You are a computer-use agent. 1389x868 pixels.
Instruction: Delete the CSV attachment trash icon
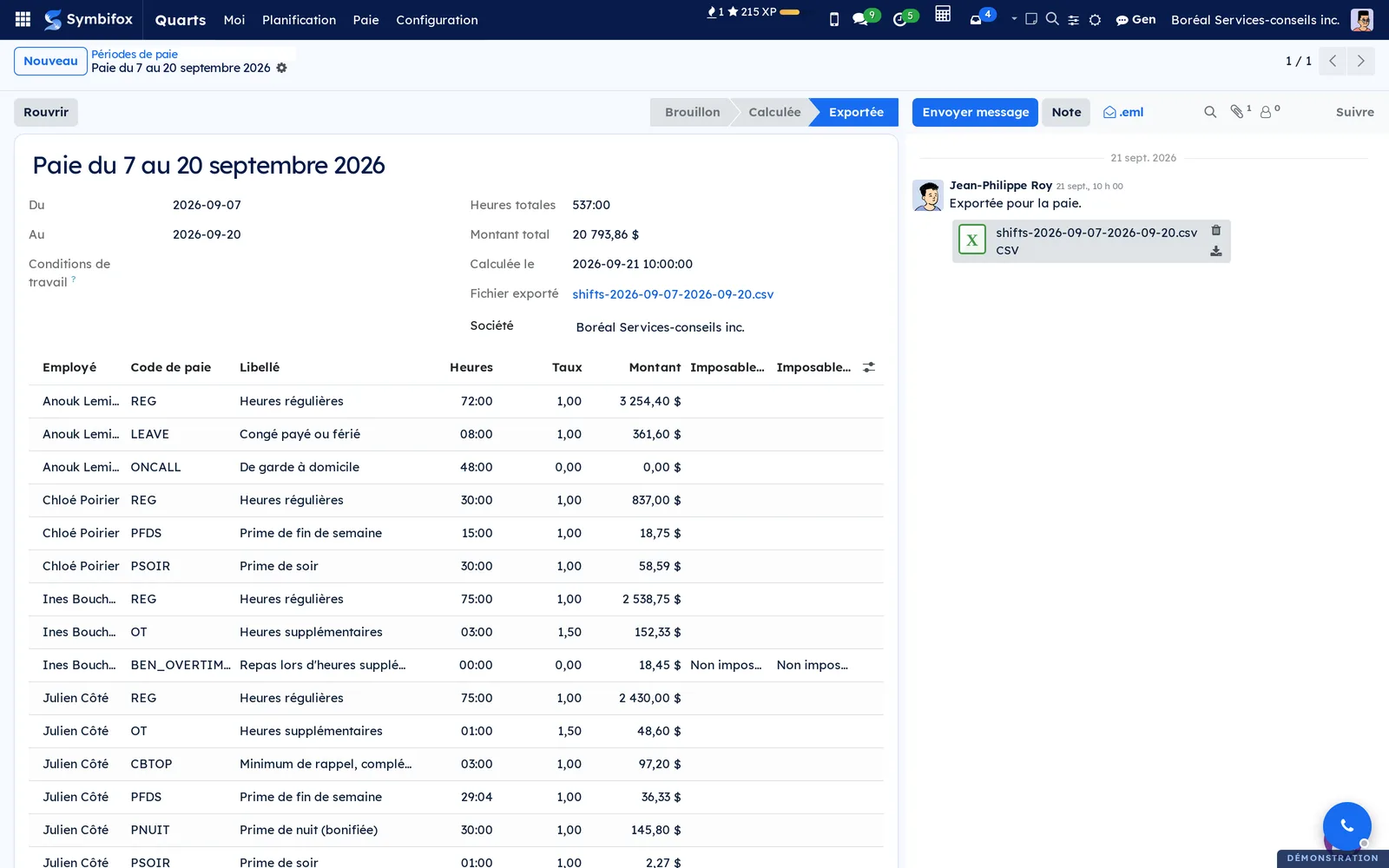coord(1216,230)
